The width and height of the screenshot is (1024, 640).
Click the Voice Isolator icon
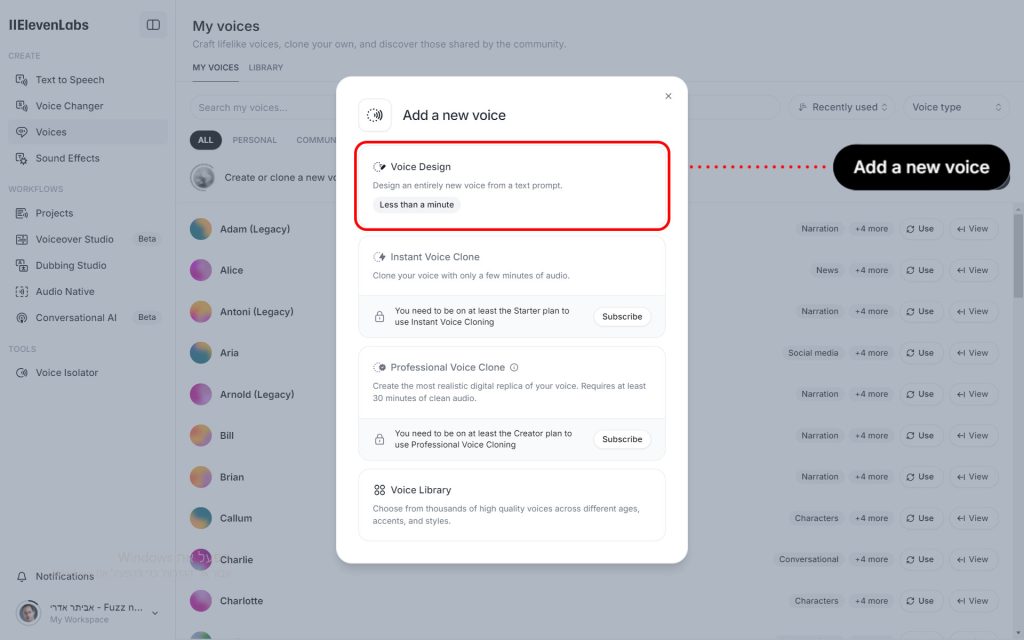pos(22,373)
